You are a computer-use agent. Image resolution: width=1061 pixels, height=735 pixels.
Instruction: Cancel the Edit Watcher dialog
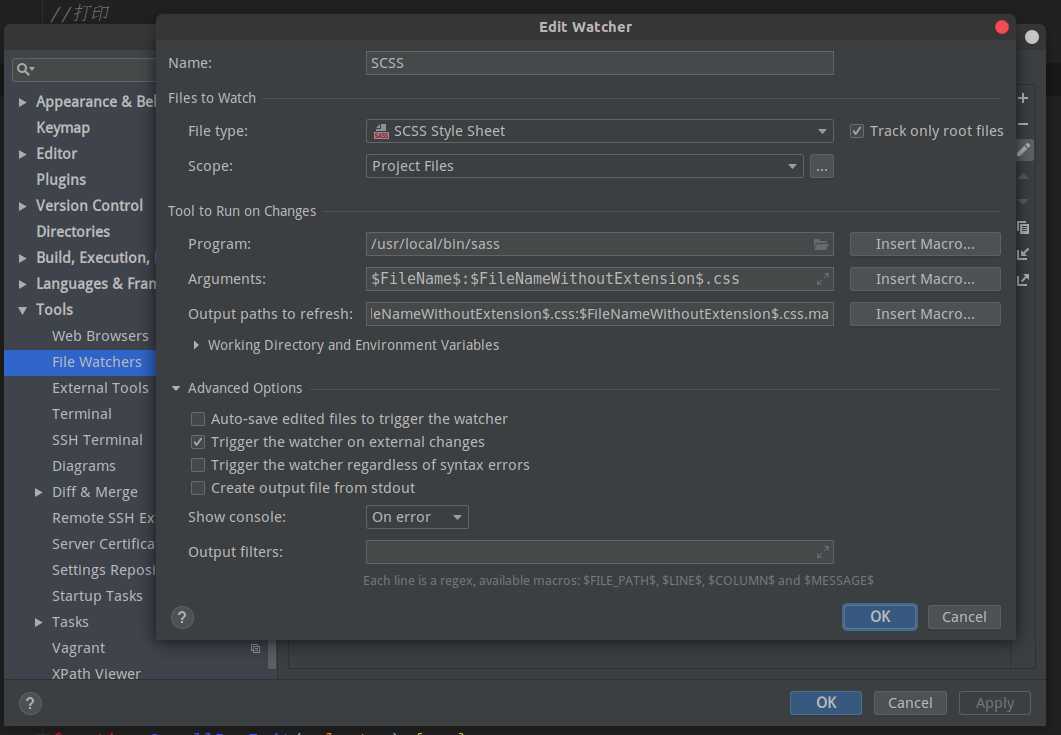964,617
